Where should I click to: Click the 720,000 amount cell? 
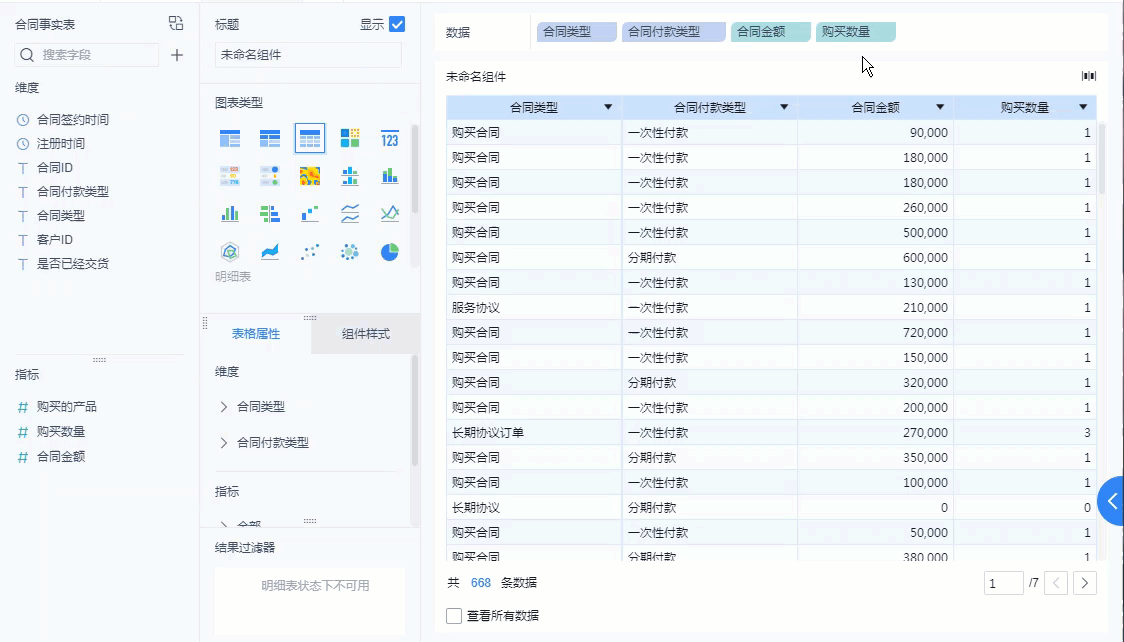(875, 332)
